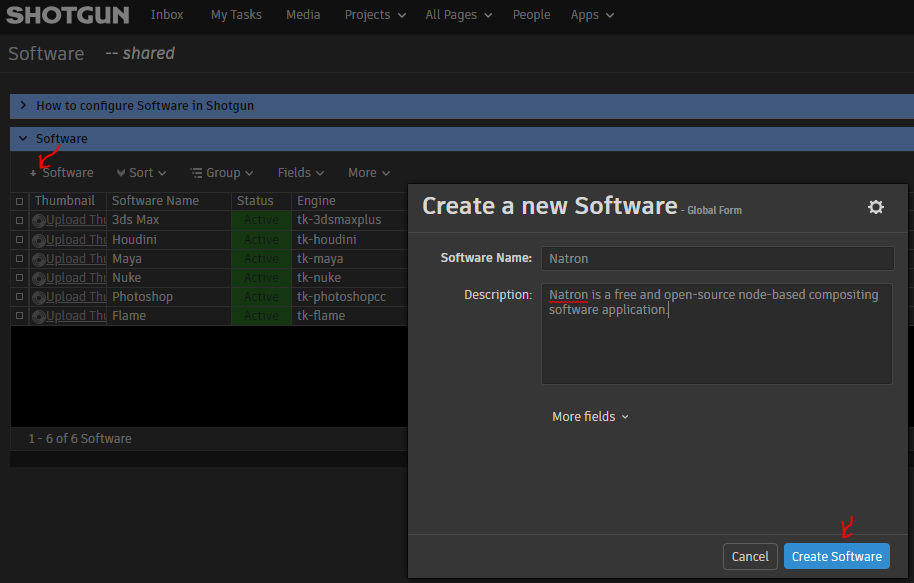Expand the How to configure Software section
The height and width of the screenshot is (583, 914).
(23, 106)
